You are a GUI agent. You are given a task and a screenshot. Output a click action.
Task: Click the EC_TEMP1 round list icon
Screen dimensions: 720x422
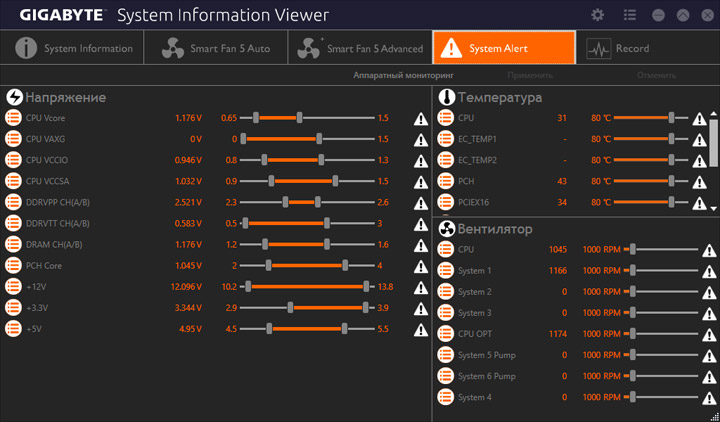coord(445,139)
